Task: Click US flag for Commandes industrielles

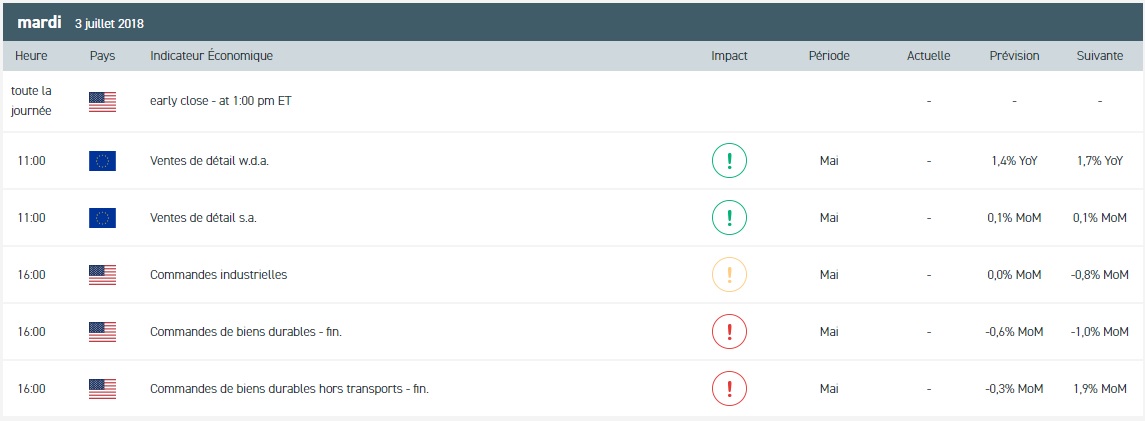Action: tap(102, 275)
